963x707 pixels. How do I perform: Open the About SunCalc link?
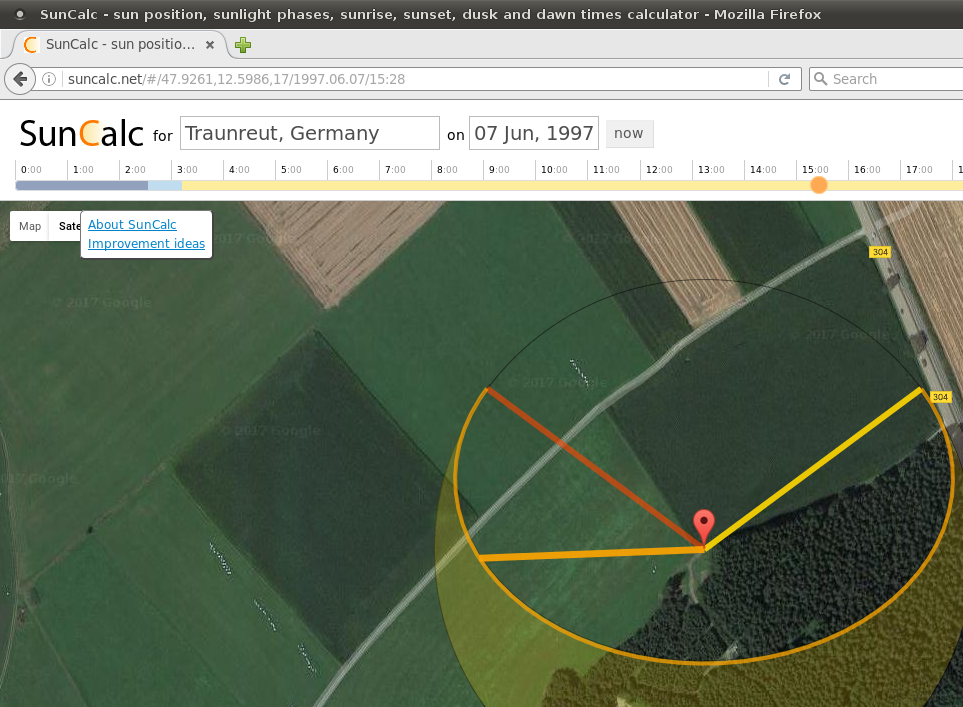(x=132, y=225)
